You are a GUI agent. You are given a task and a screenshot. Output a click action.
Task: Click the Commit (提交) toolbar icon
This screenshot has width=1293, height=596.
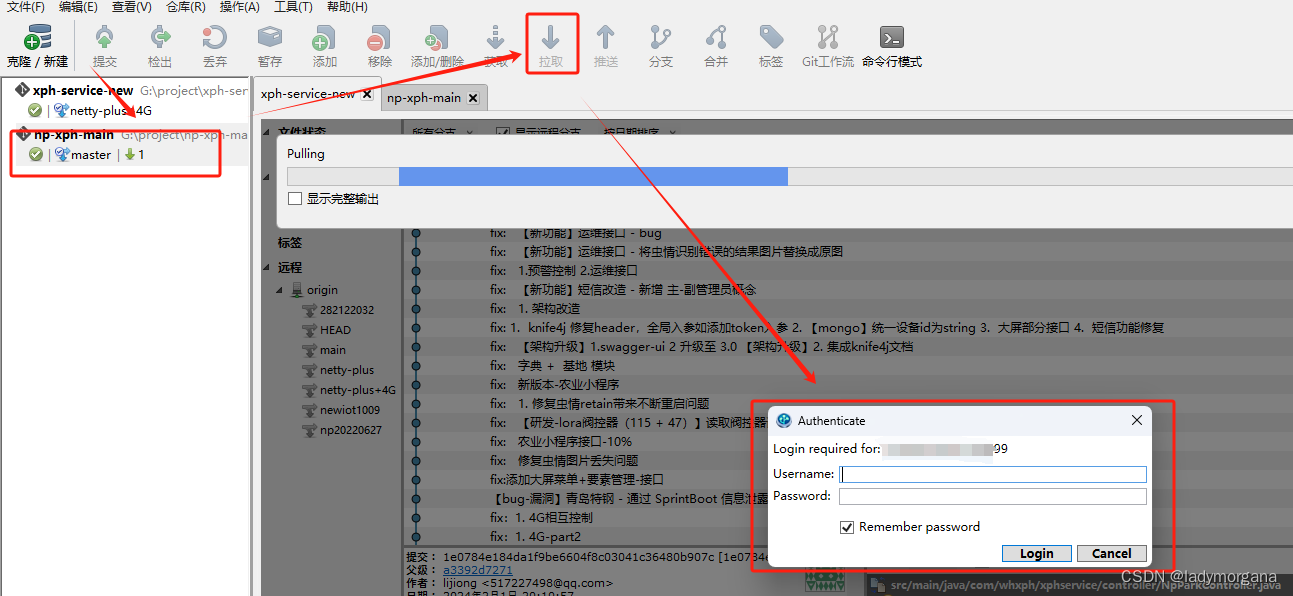pos(105,38)
